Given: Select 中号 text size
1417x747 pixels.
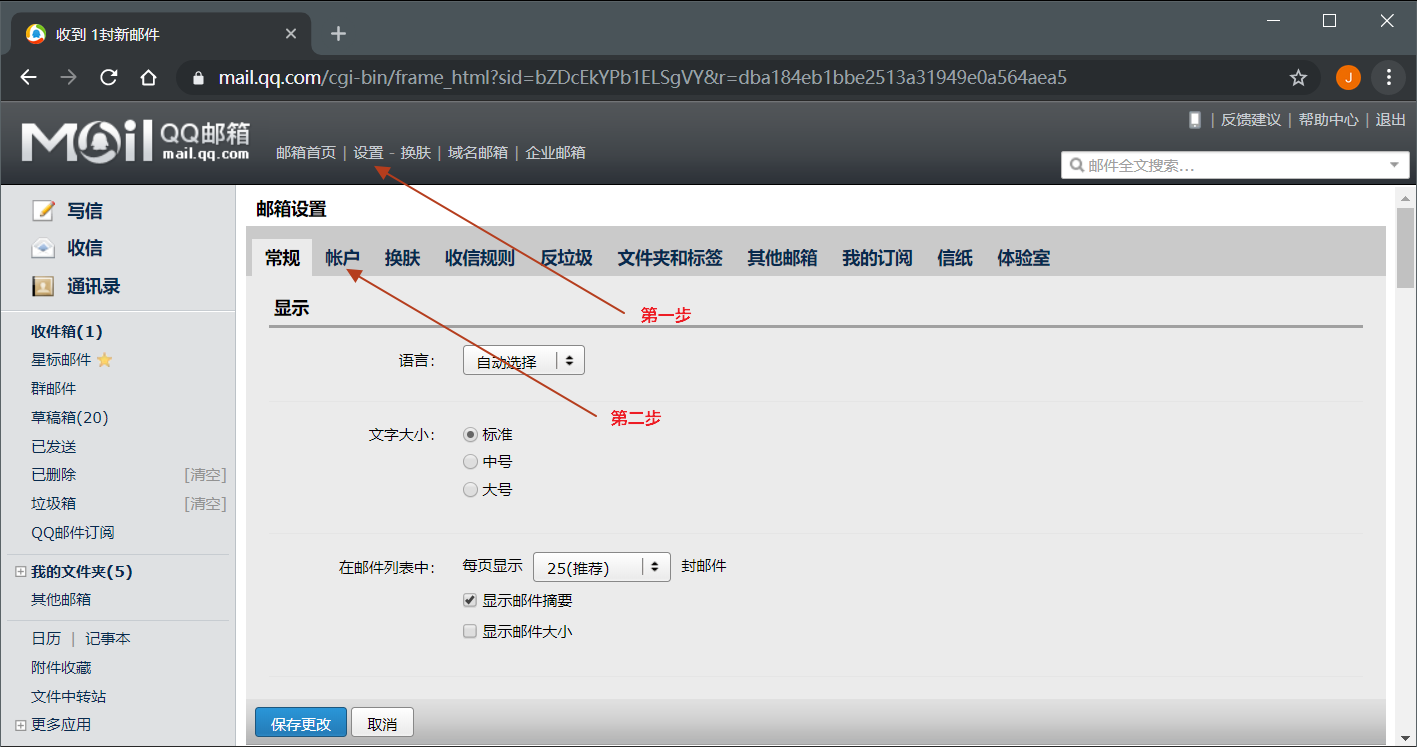Looking at the screenshot, I should coord(470,462).
